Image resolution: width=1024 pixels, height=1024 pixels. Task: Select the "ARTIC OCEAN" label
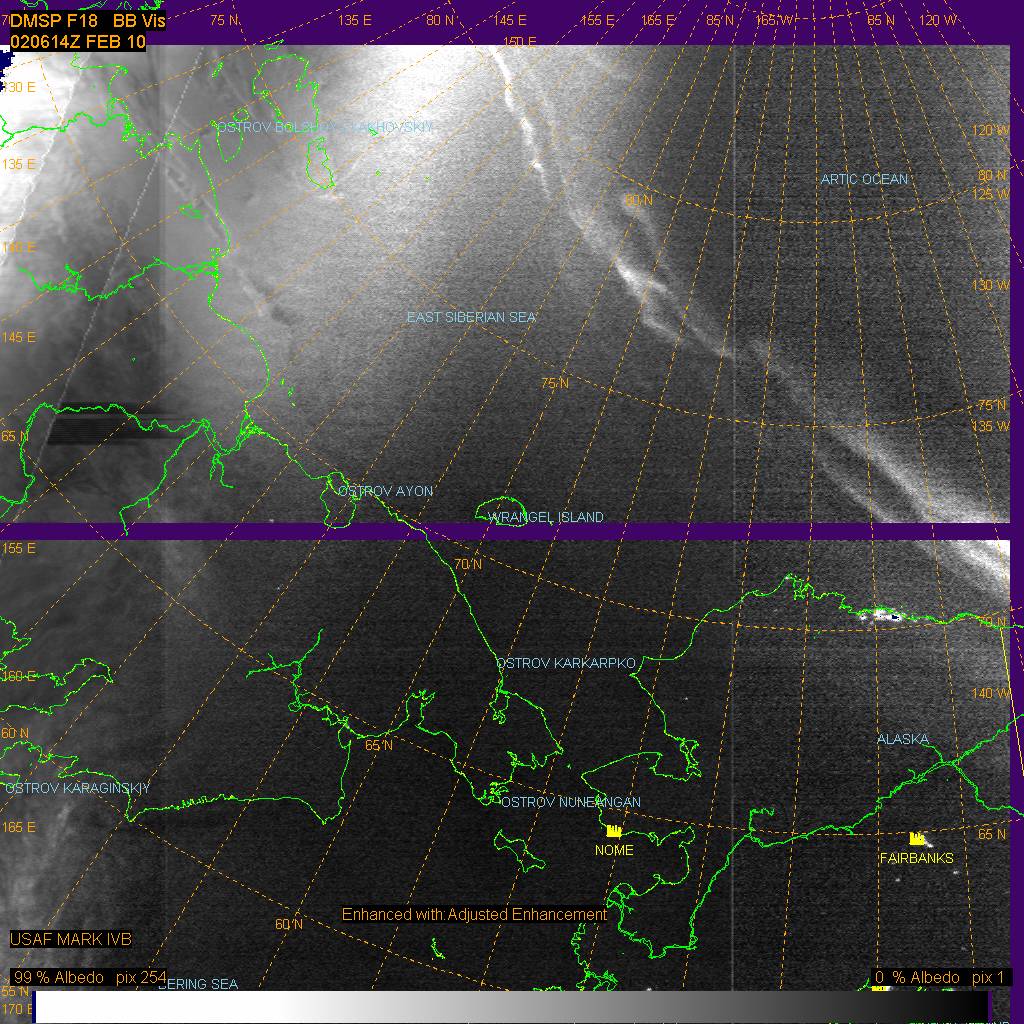[865, 179]
